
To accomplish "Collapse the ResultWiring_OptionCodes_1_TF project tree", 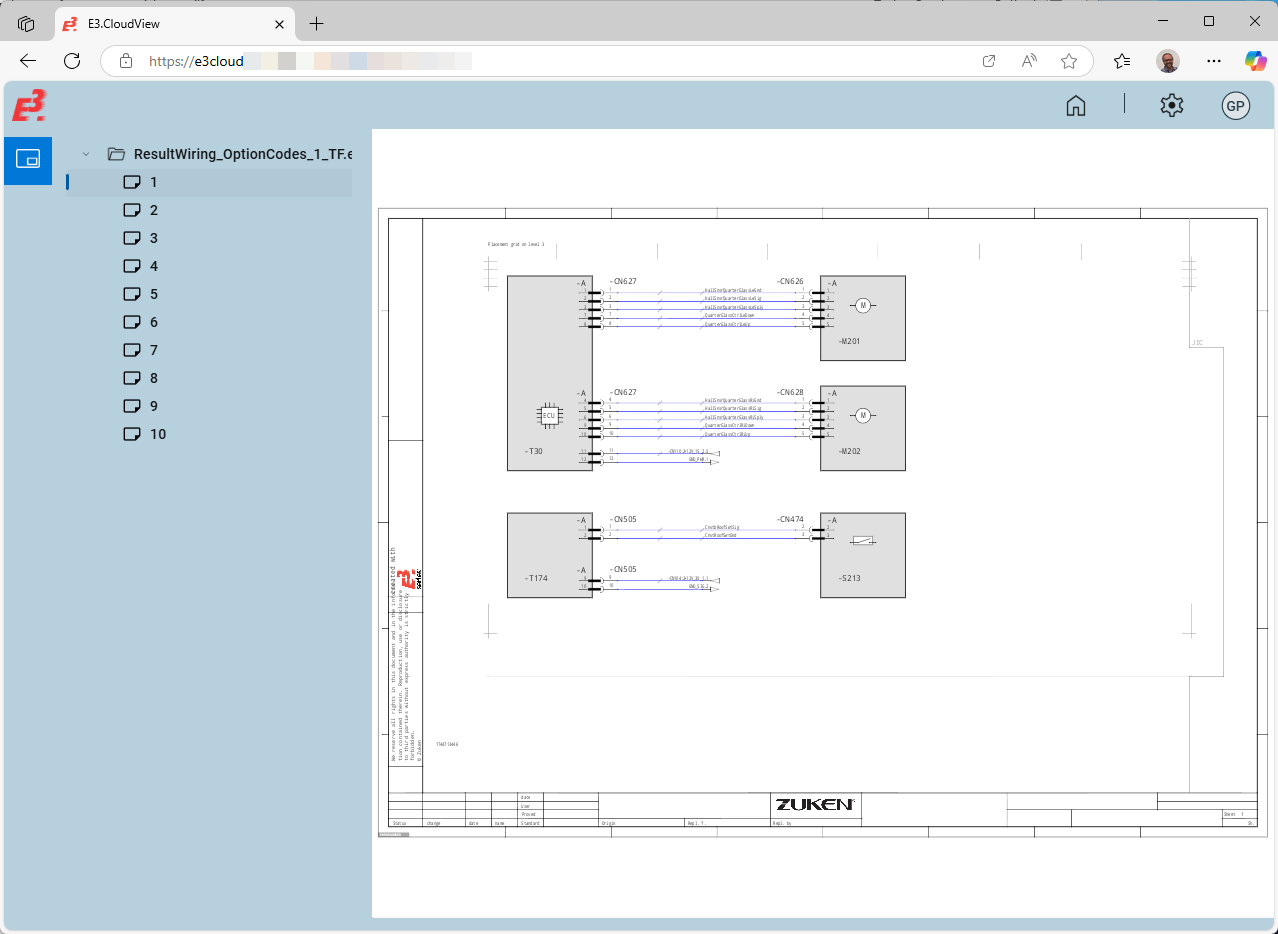I will click(x=86, y=154).
